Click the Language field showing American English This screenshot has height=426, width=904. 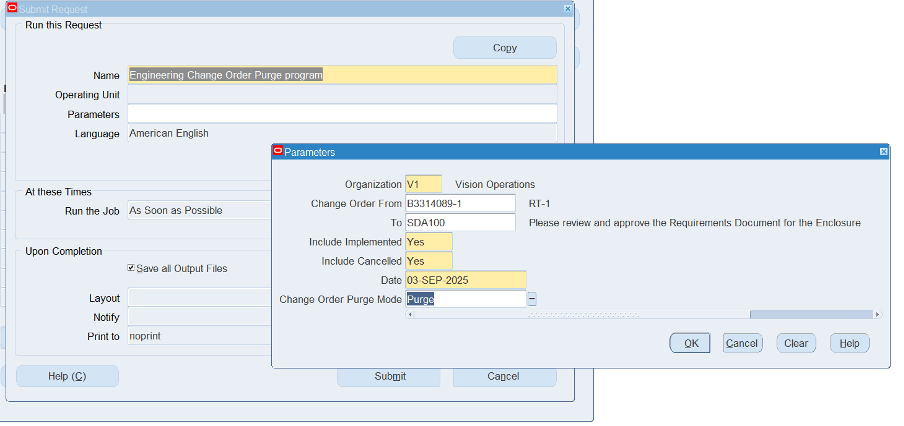342,133
